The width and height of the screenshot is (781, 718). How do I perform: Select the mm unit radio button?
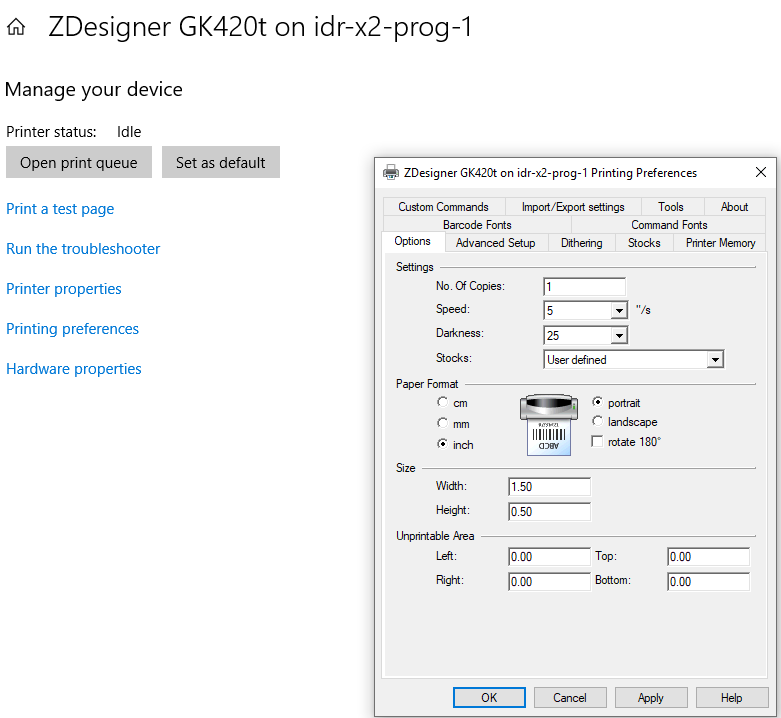(x=442, y=423)
